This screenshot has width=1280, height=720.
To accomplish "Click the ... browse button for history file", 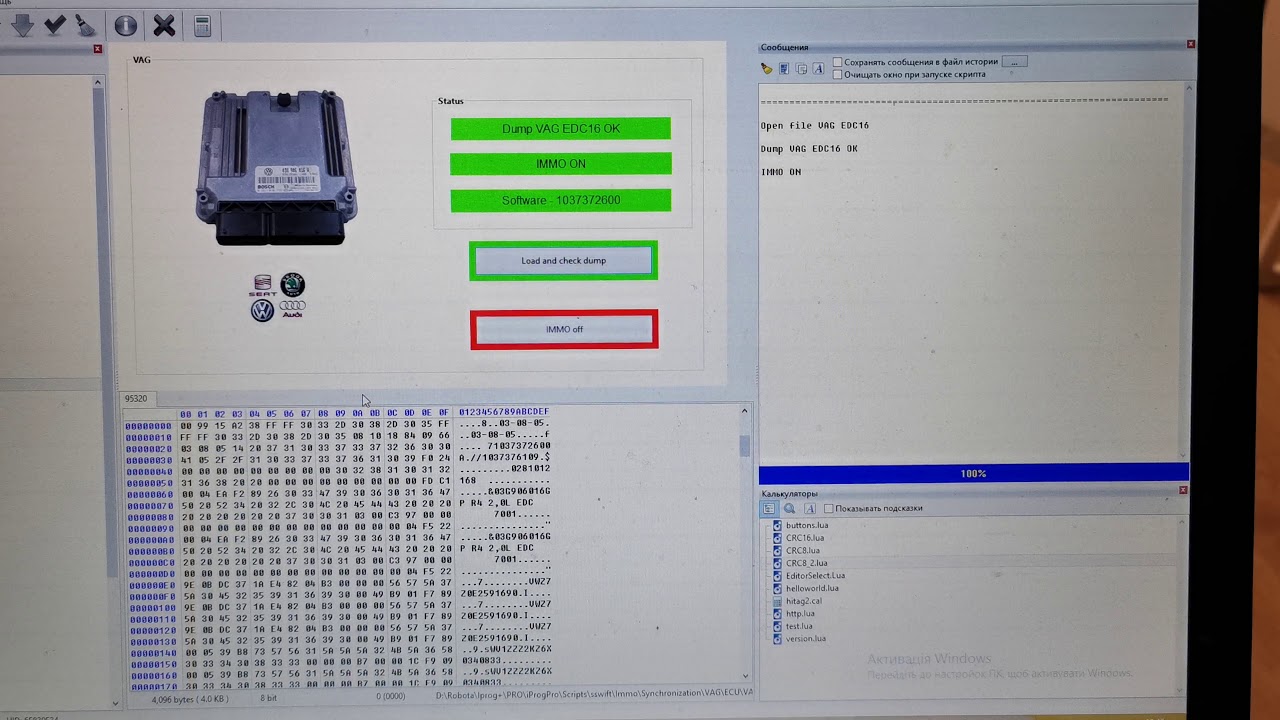I will (x=1014, y=62).
